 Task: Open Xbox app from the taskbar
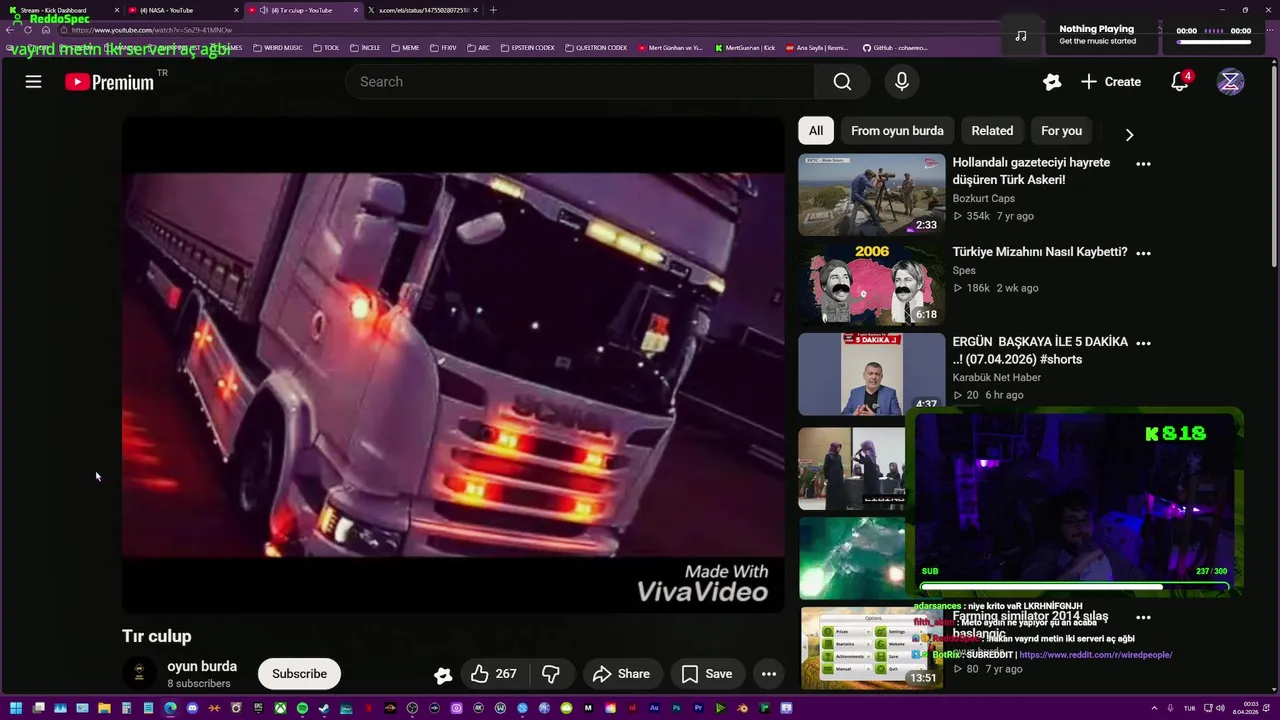[x=280, y=708]
